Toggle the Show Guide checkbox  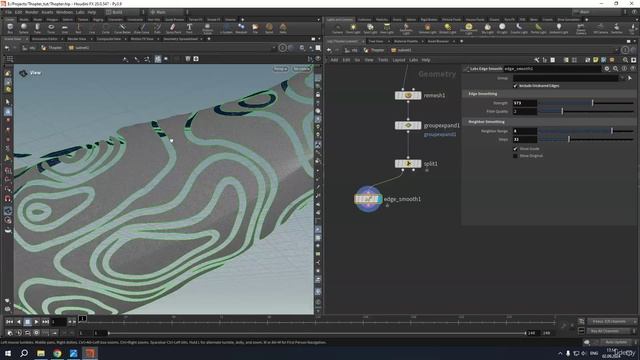pos(515,149)
